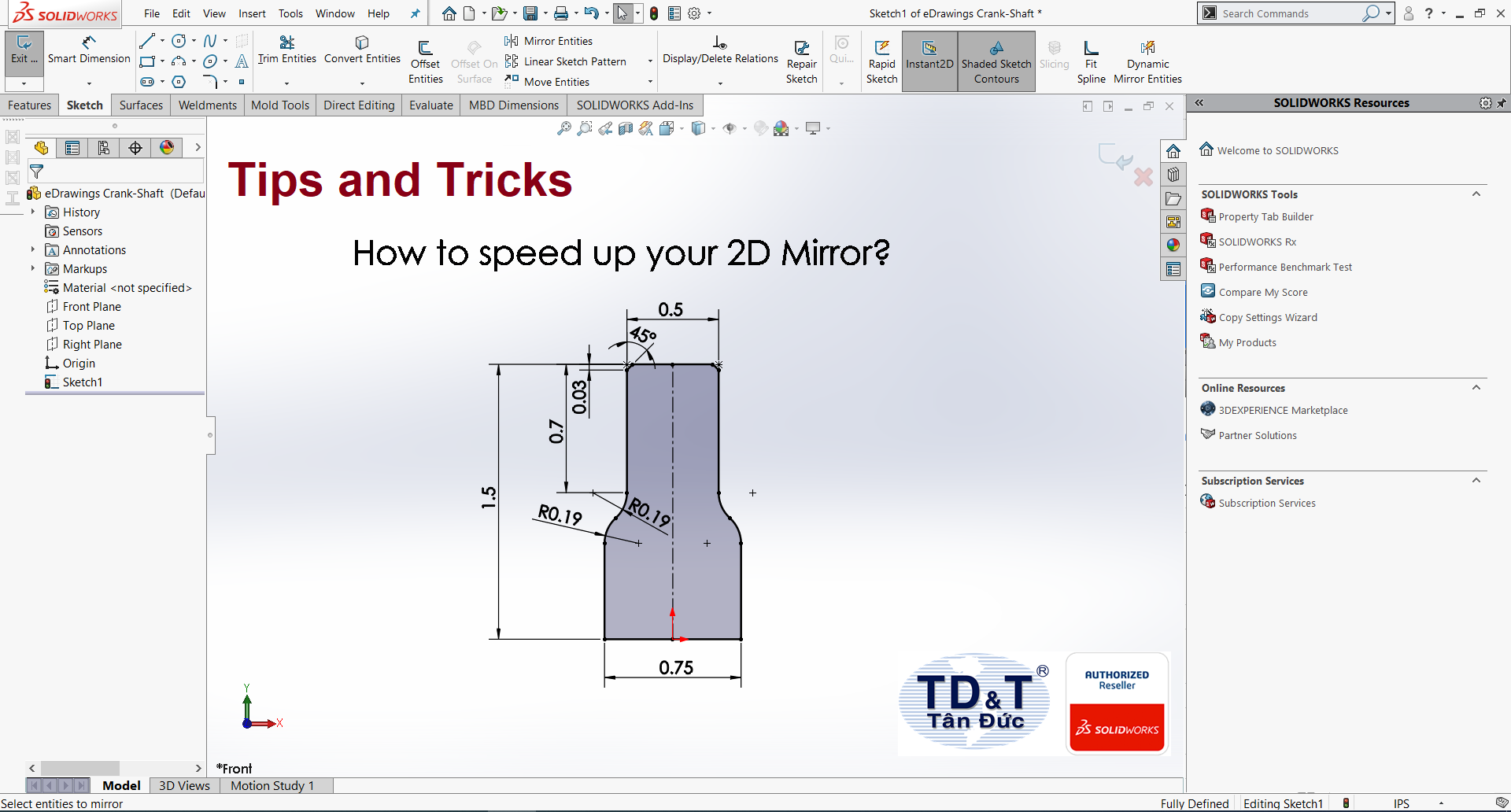Image resolution: width=1511 pixels, height=812 pixels.
Task: Collapse SOLIDWORKS Tools section
Action: (x=1476, y=194)
